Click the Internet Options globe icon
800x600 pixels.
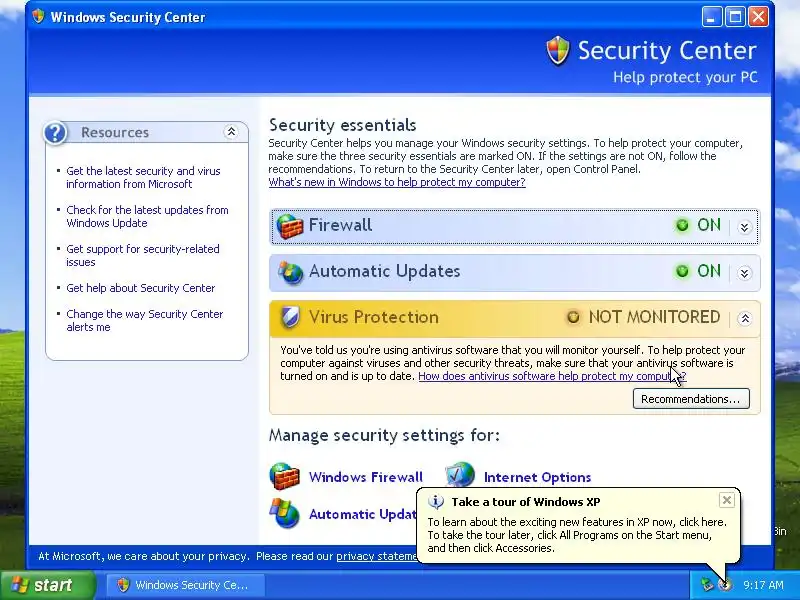[x=460, y=475]
